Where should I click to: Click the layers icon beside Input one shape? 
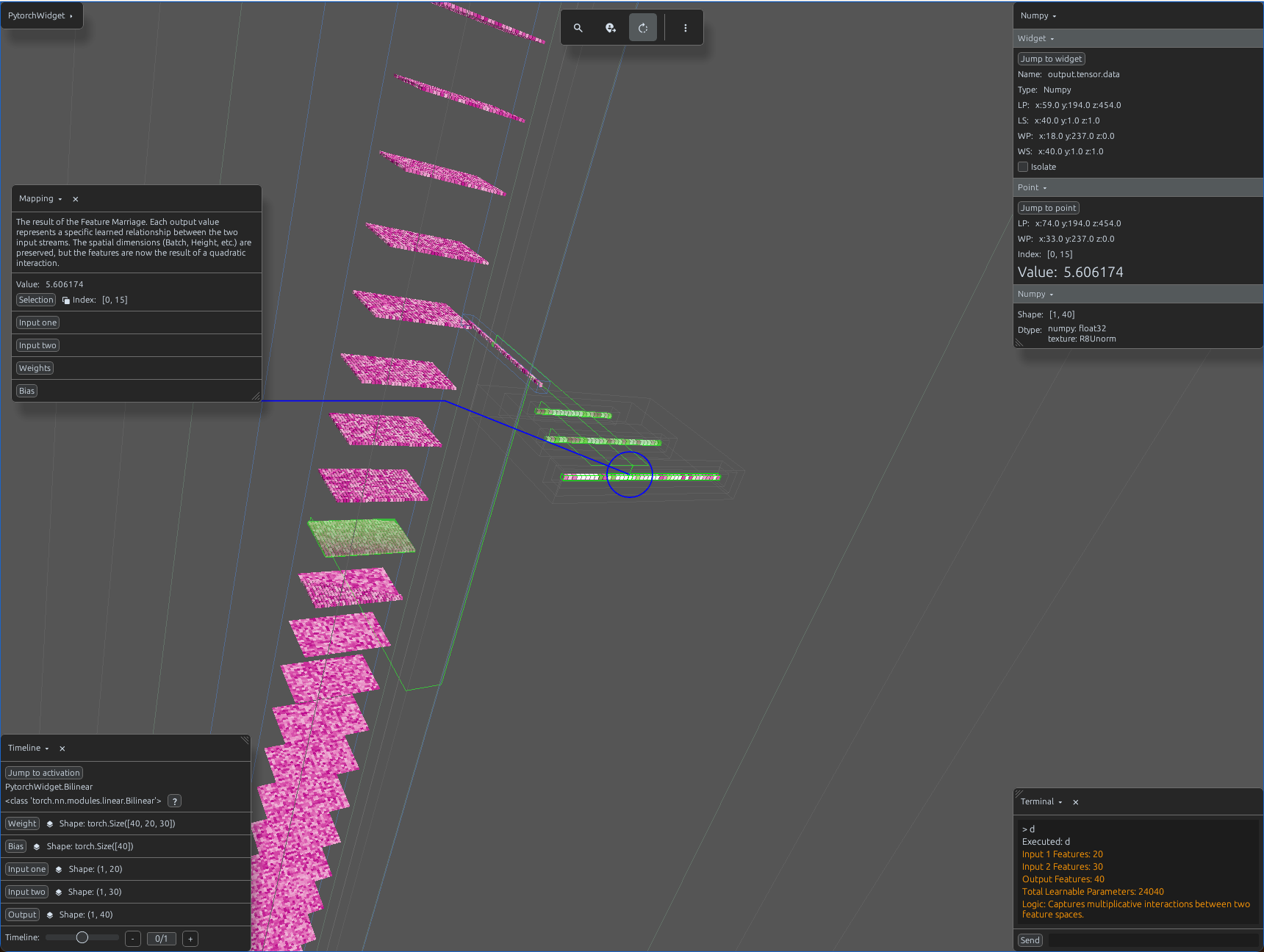(59, 870)
